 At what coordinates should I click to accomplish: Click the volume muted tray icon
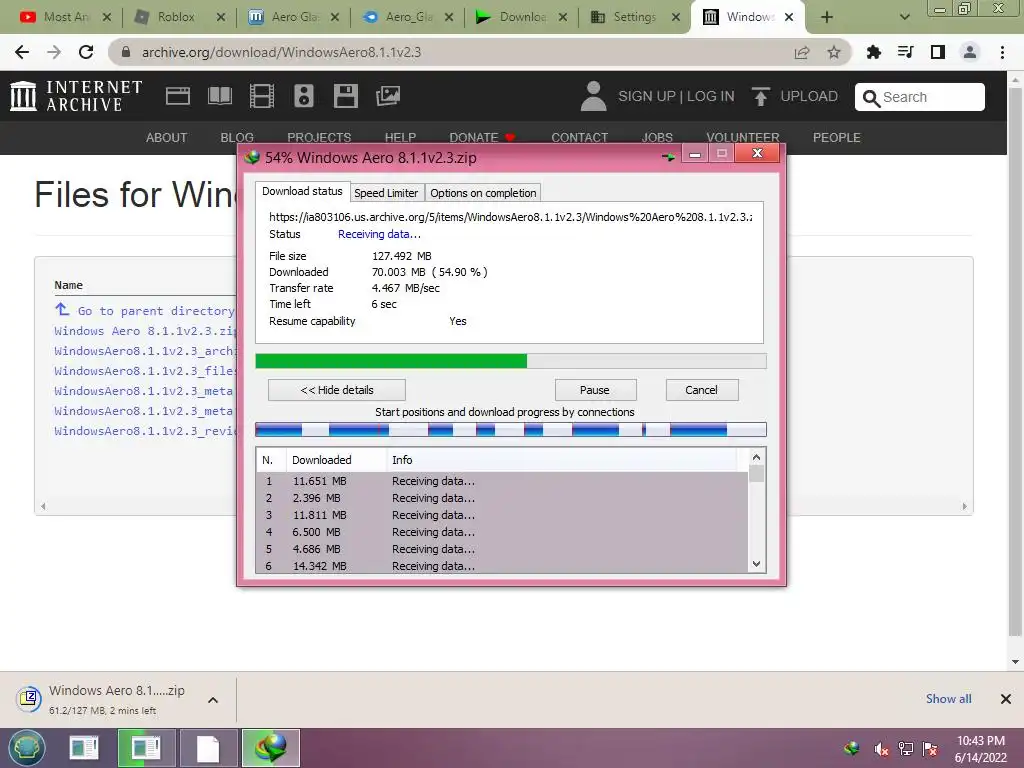(x=881, y=749)
